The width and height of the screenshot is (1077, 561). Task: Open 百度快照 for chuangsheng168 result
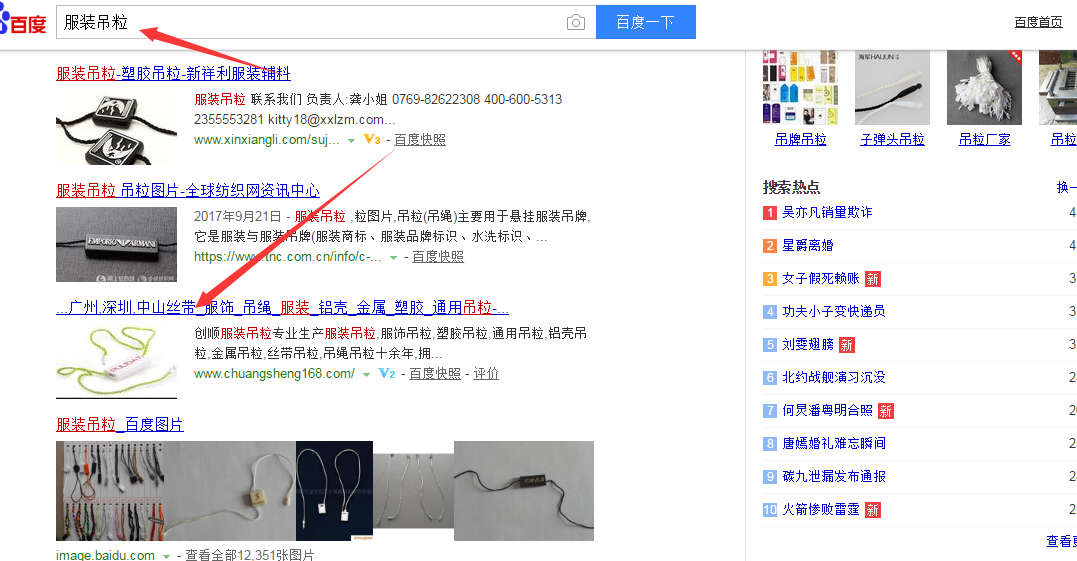435,374
